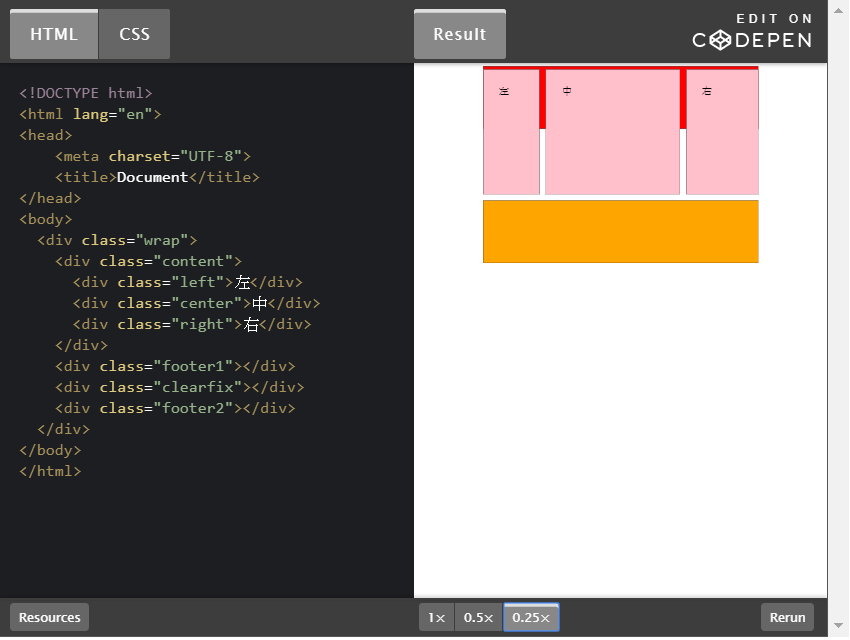Click the div class="left" code line

pos(188,283)
